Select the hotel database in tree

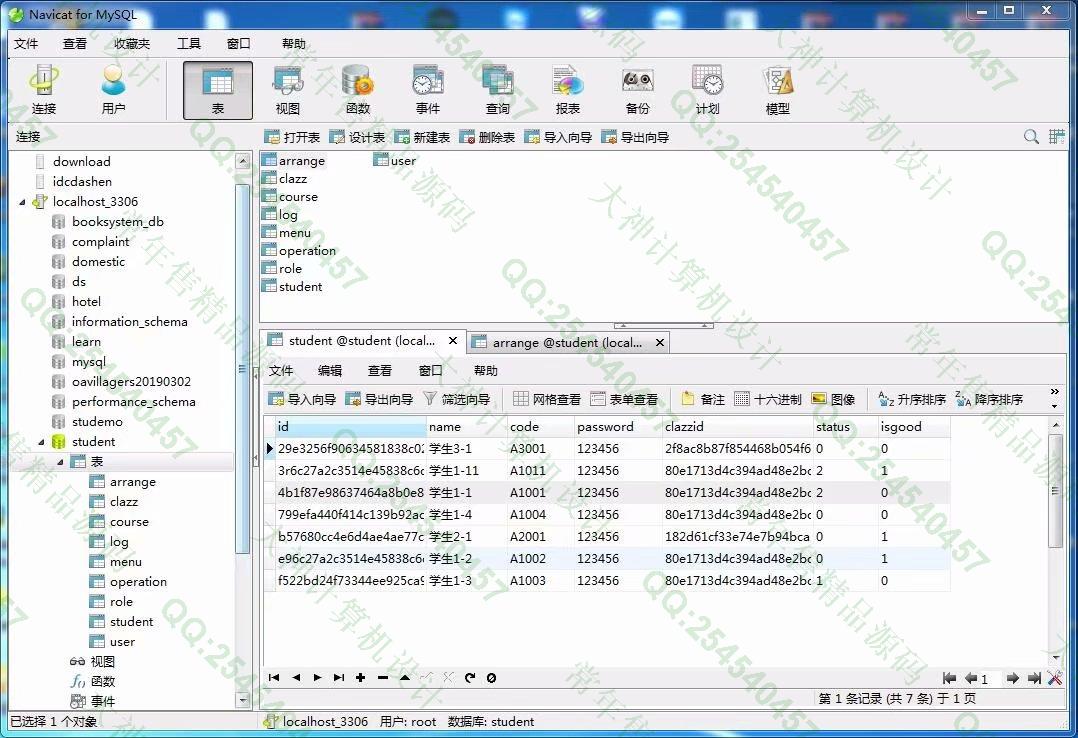click(x=86, y=301)
